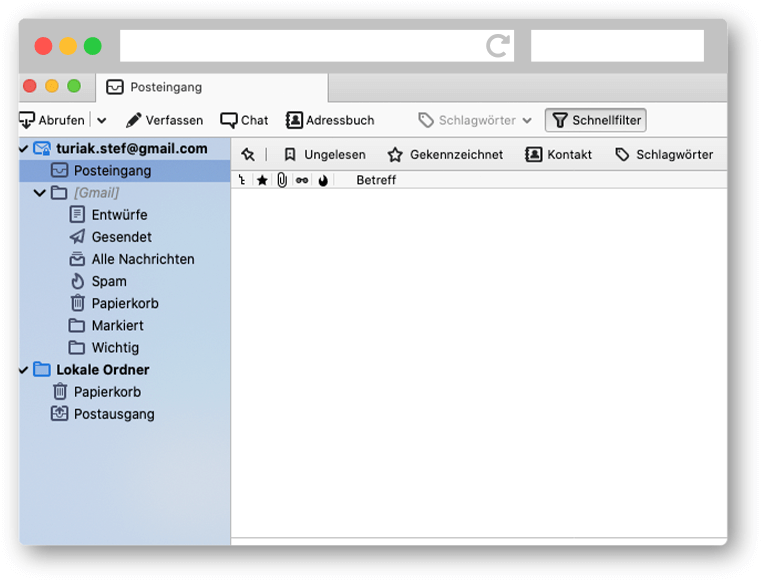Sort by star column header

(262, 180)
